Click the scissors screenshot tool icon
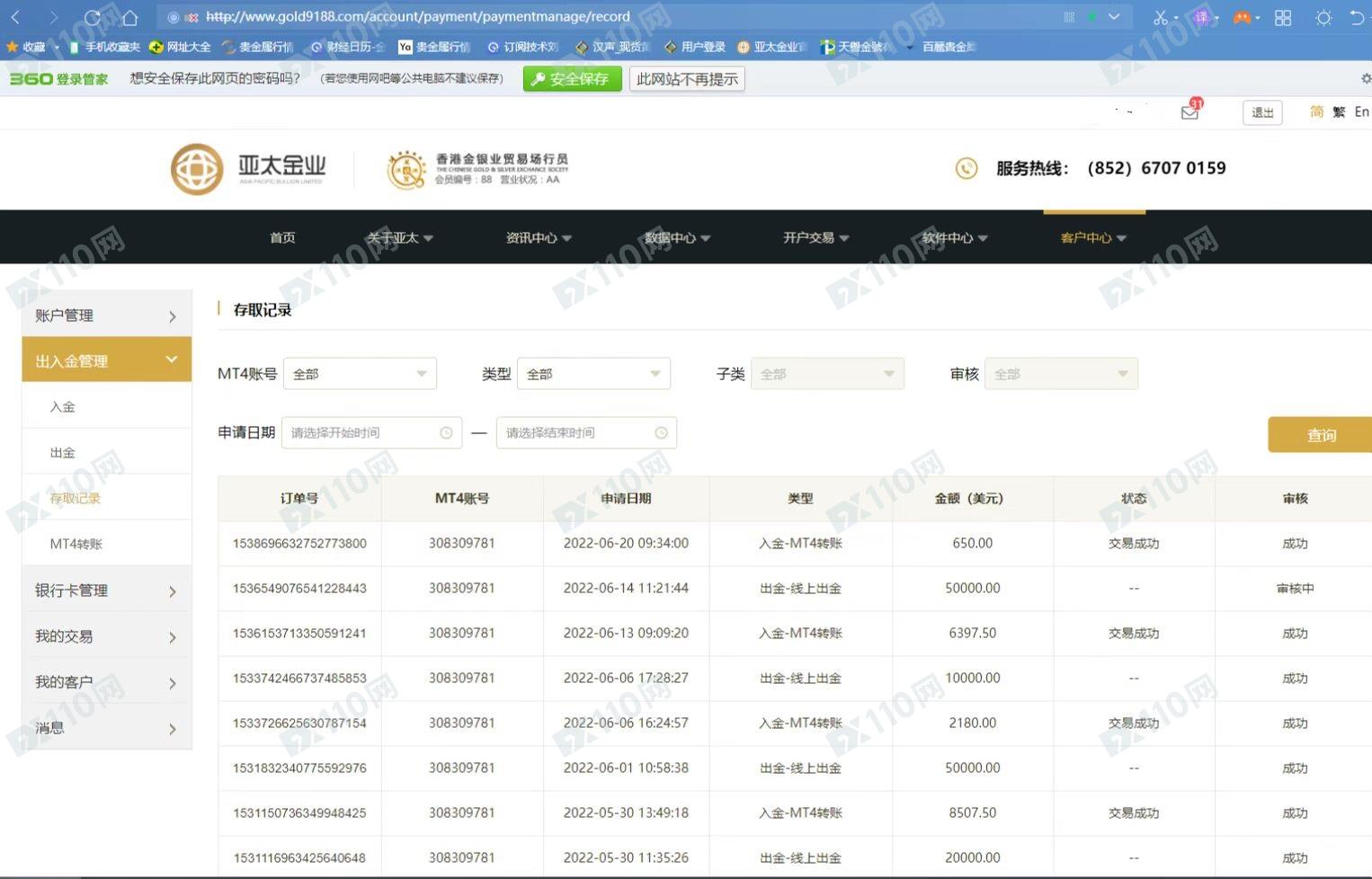This screenshot has width=1372, height=879. [1161, 17]
